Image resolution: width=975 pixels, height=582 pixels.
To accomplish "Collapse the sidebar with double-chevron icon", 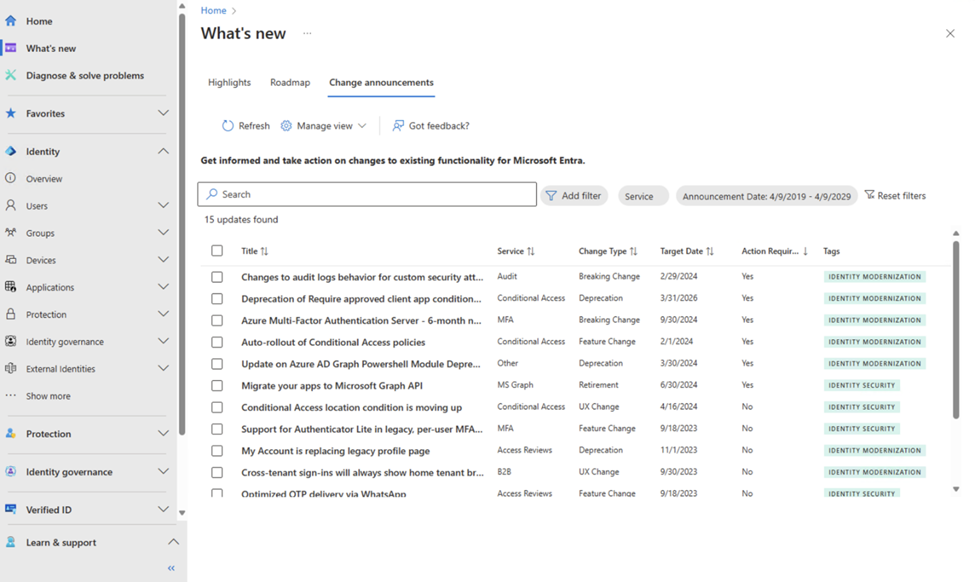I will point(171,568).
